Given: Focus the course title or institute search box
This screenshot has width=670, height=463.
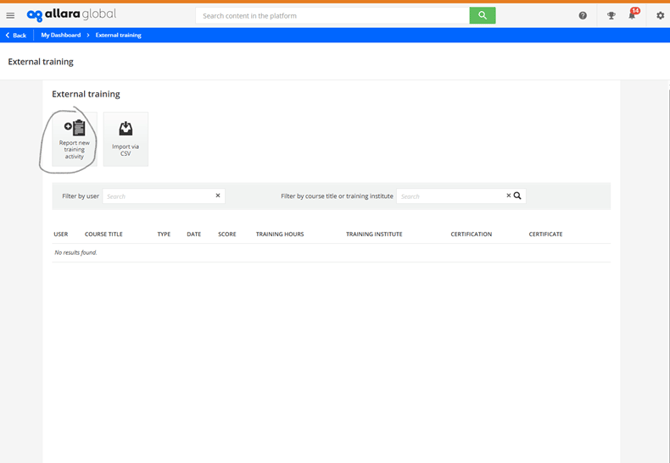Looking at the screenshot, I should (450, 196).
